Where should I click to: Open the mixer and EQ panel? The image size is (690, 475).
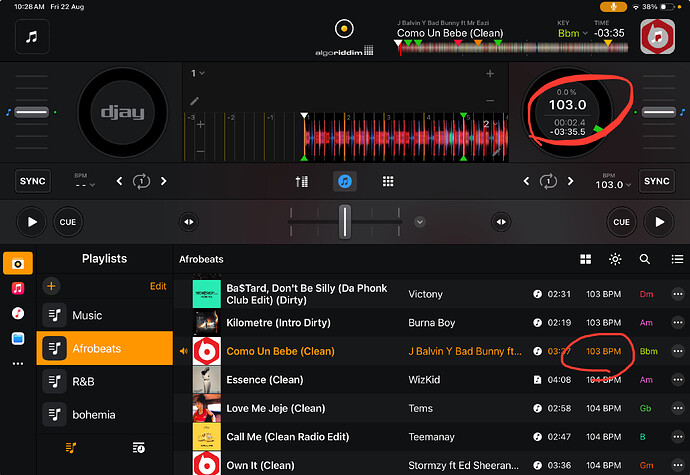[x=302, y=181]
